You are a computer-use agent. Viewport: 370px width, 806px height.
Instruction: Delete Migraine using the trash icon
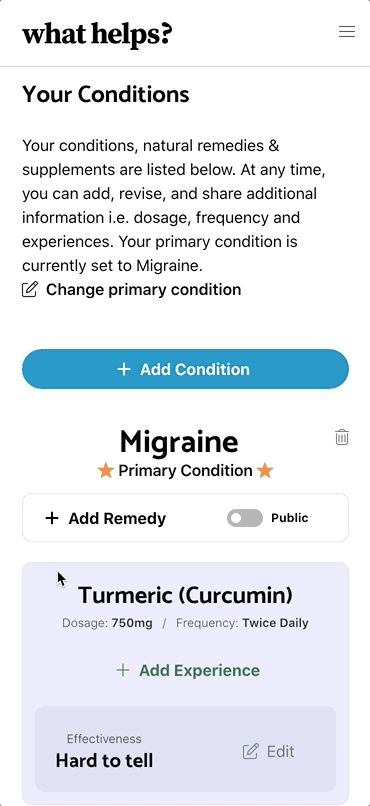point(342,437)
